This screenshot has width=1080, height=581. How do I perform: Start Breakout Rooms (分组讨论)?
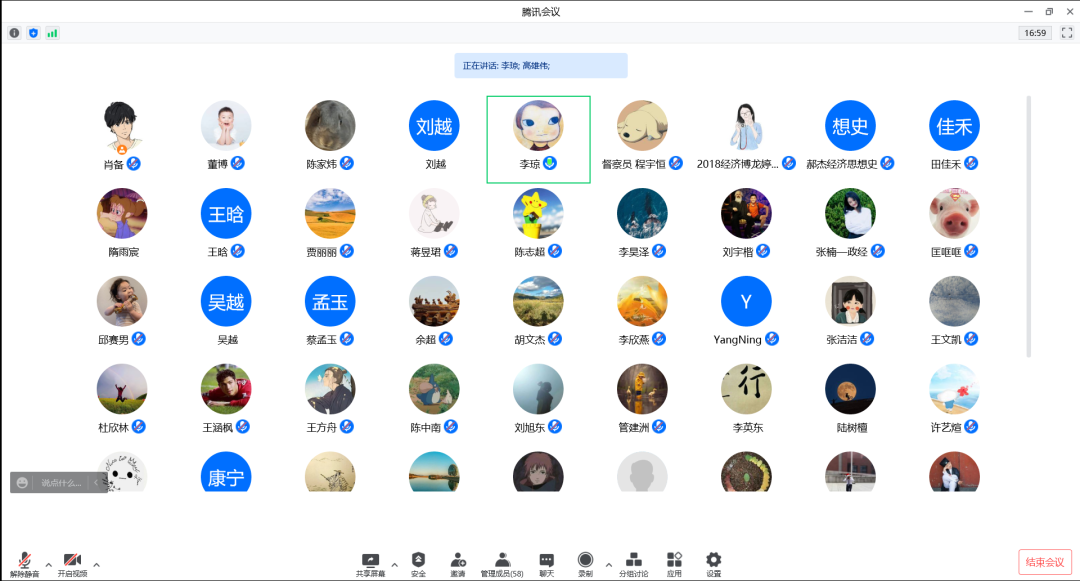pos(633,562)
